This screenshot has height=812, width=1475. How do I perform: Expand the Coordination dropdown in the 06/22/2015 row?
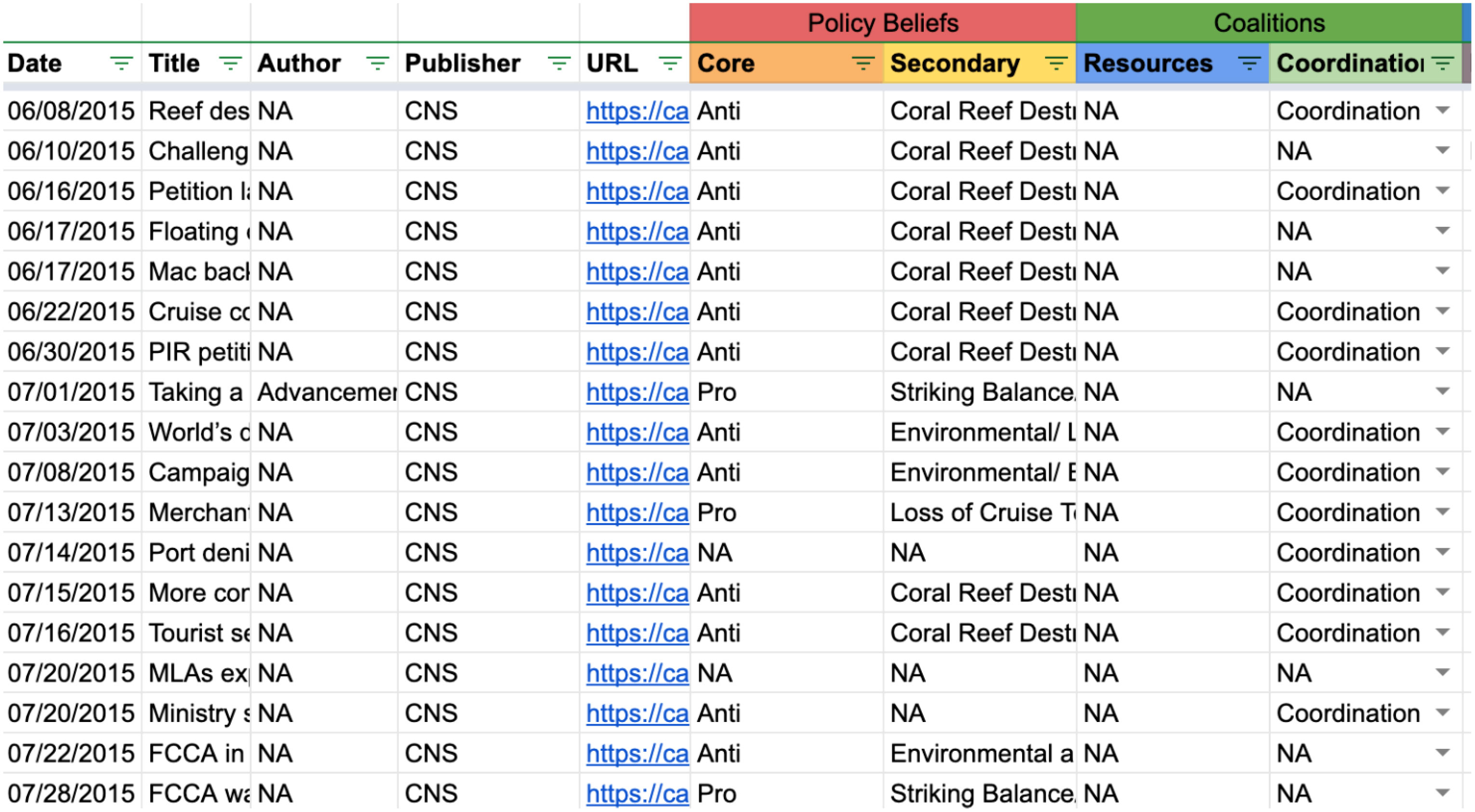(1442, 311)
